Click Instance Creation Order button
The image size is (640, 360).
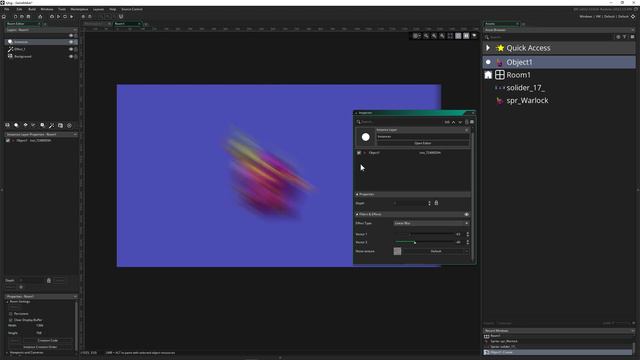click(x=40, y=347)
